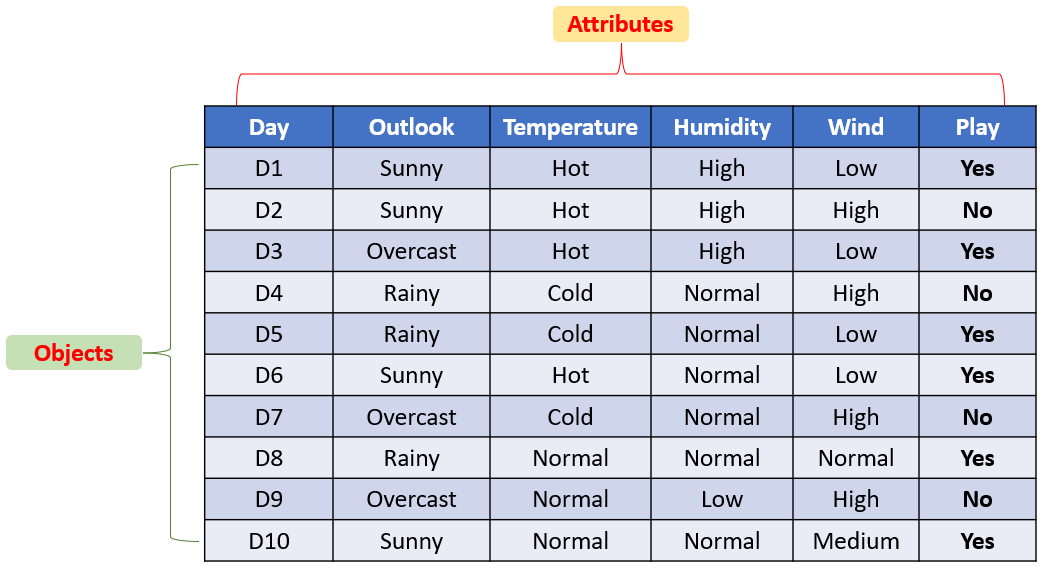Select the Play column header
The height and width of the screenshot is (570, 1043).
tap(977, 127)
